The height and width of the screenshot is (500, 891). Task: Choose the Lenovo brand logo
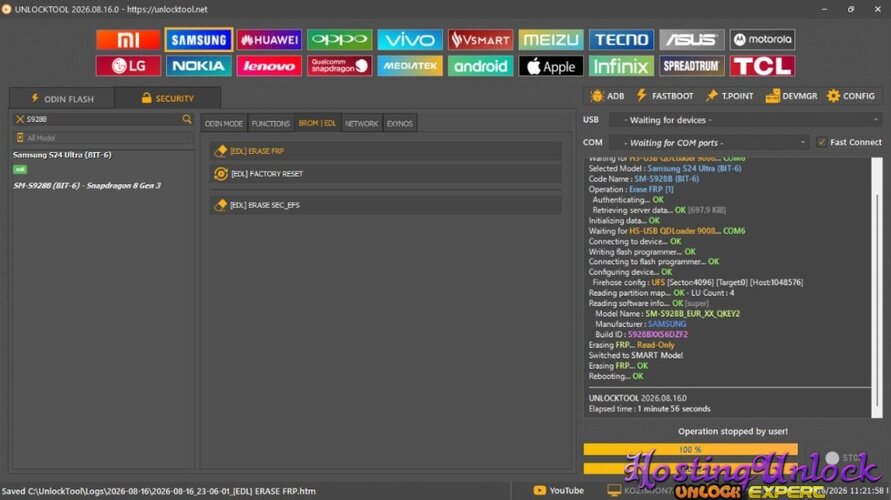pos(269,66)
